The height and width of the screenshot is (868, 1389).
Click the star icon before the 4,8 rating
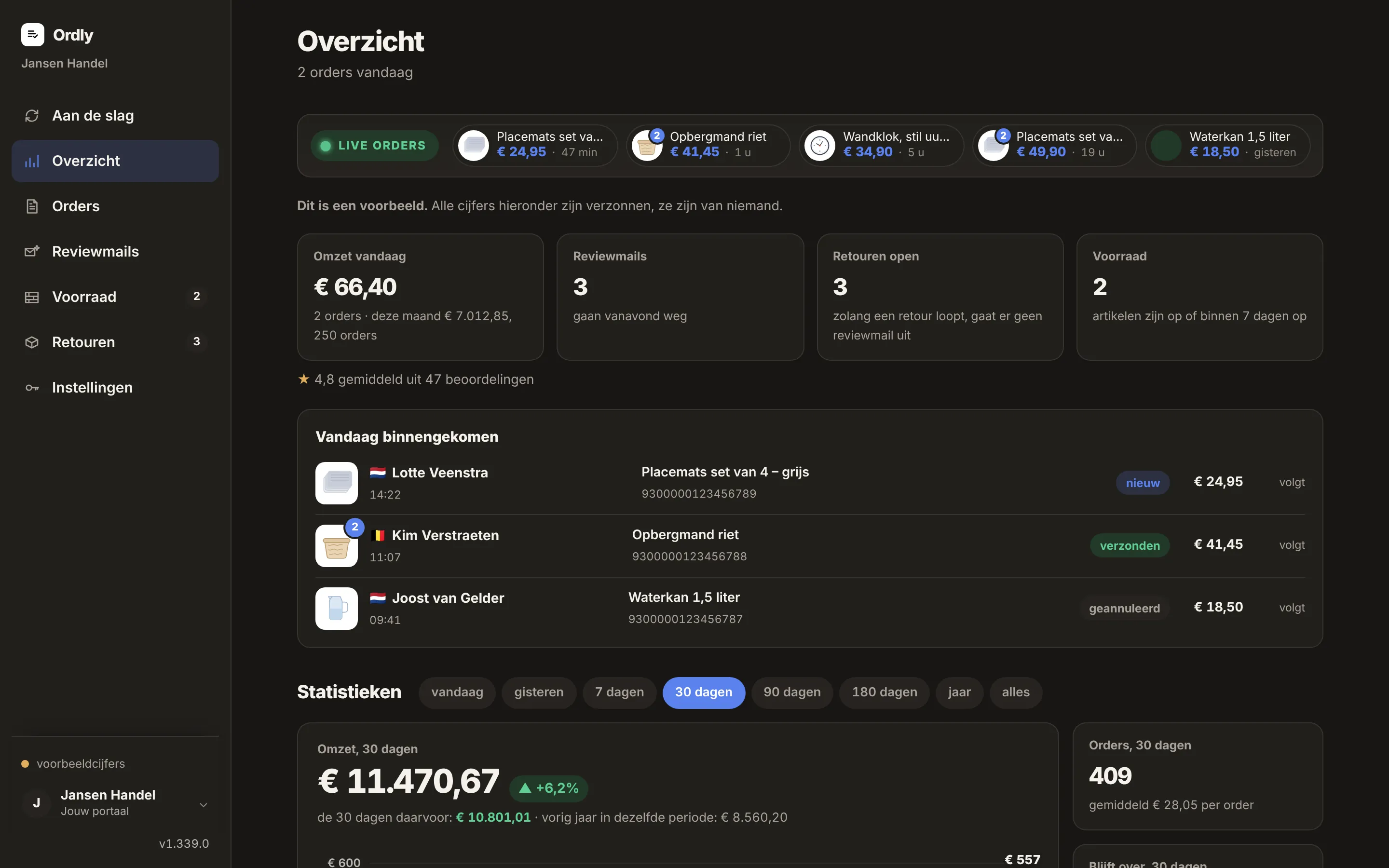pyautogui.click(x=304, y=379)
